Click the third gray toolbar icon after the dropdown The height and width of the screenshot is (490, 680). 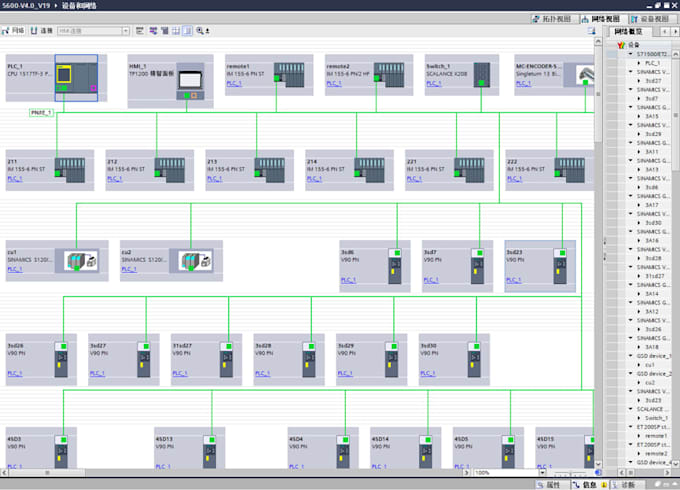(x=165, y=30)
